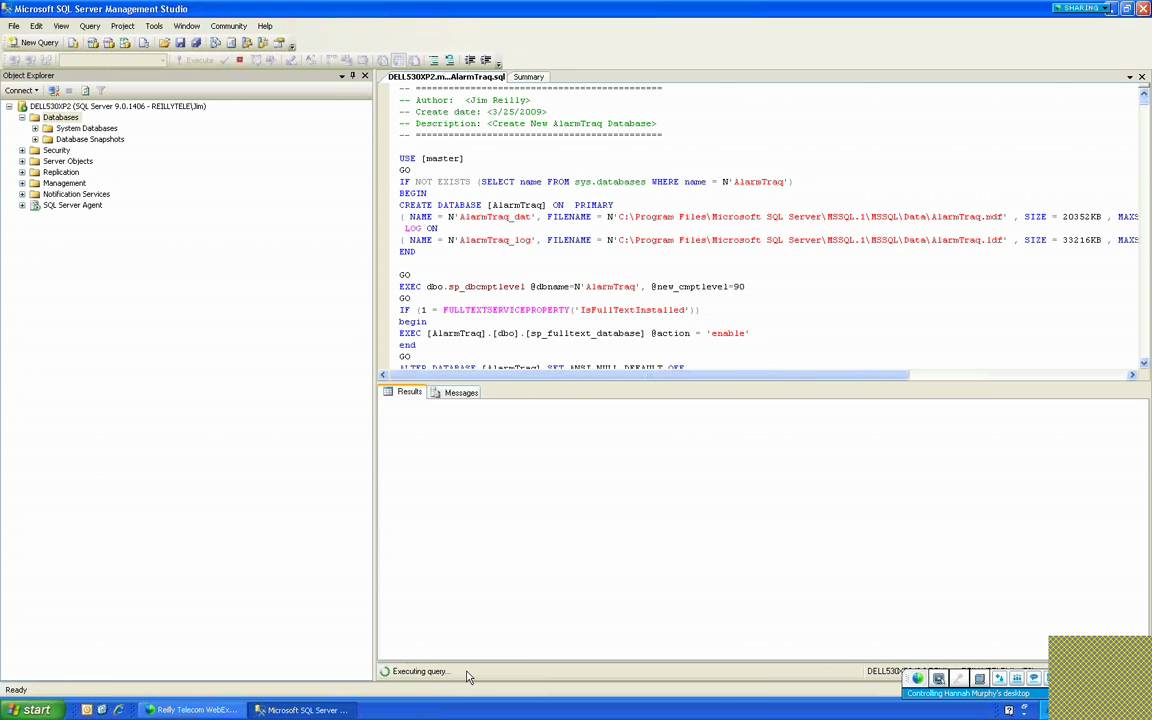Open the Connect dropdown in Object Explorer
This screenshot has width=1152, height=720.
pyautogui.click(x=21, y=90)
